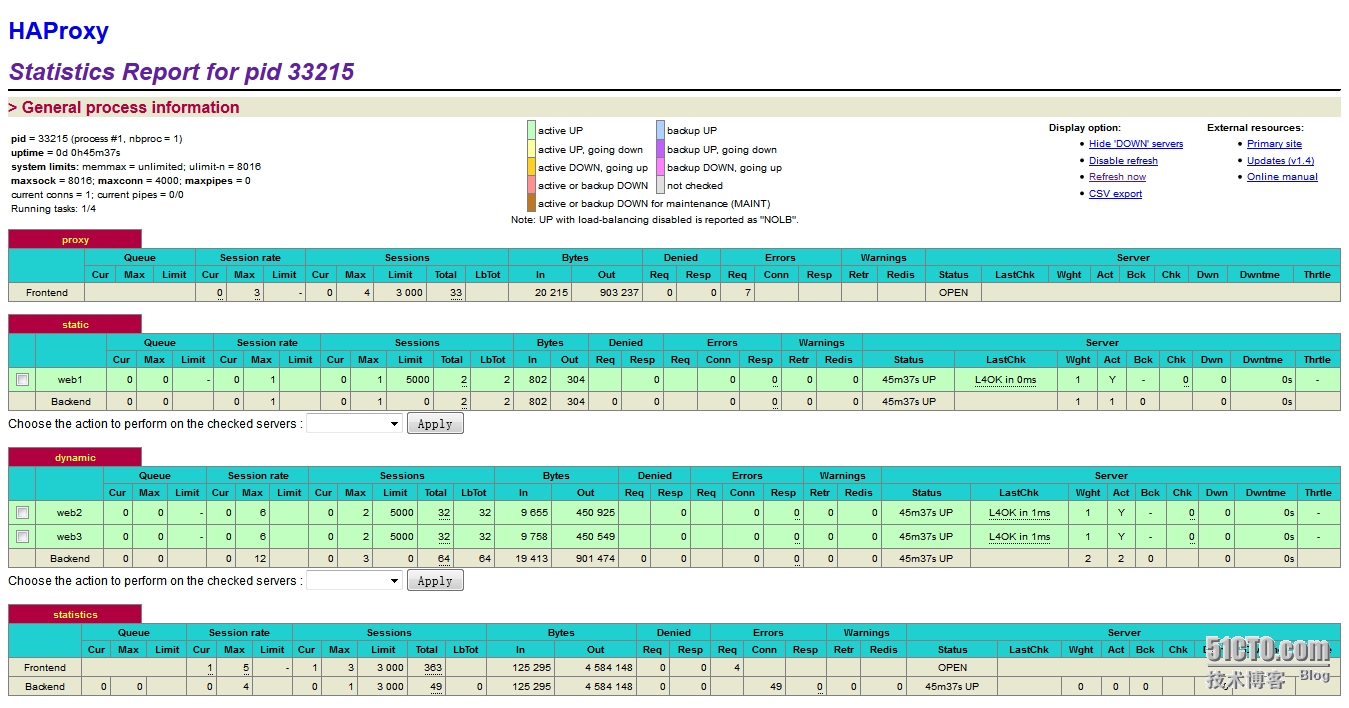Click active DOWN, going up orange swatch

(532, 167)
